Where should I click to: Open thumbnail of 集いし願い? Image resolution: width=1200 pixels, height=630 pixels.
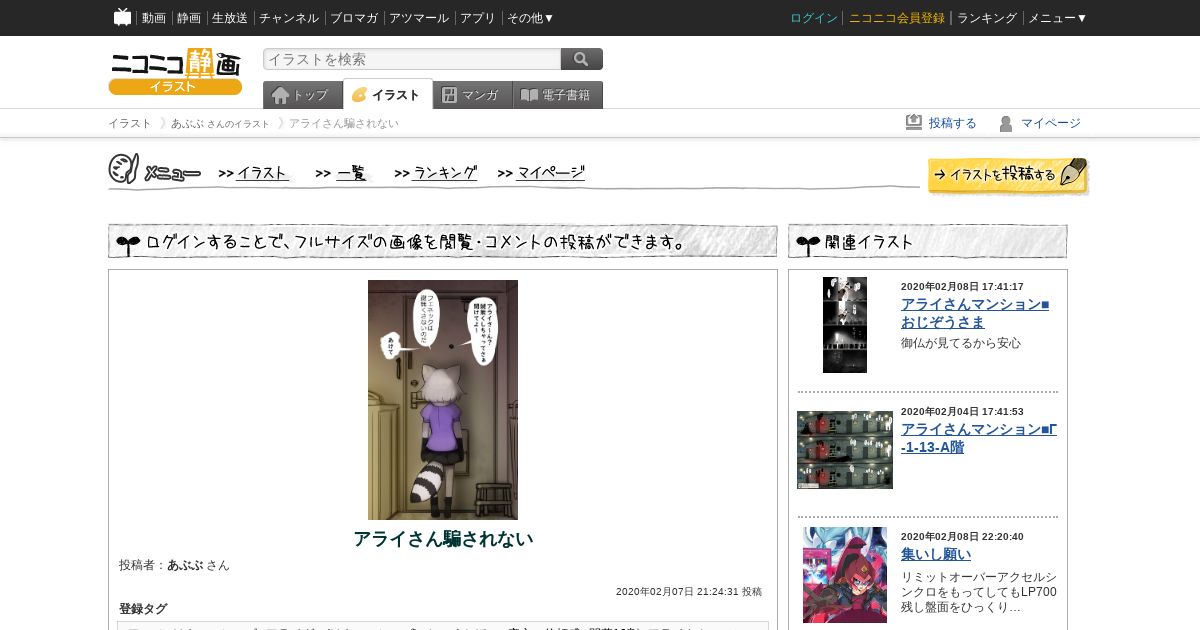845,575
